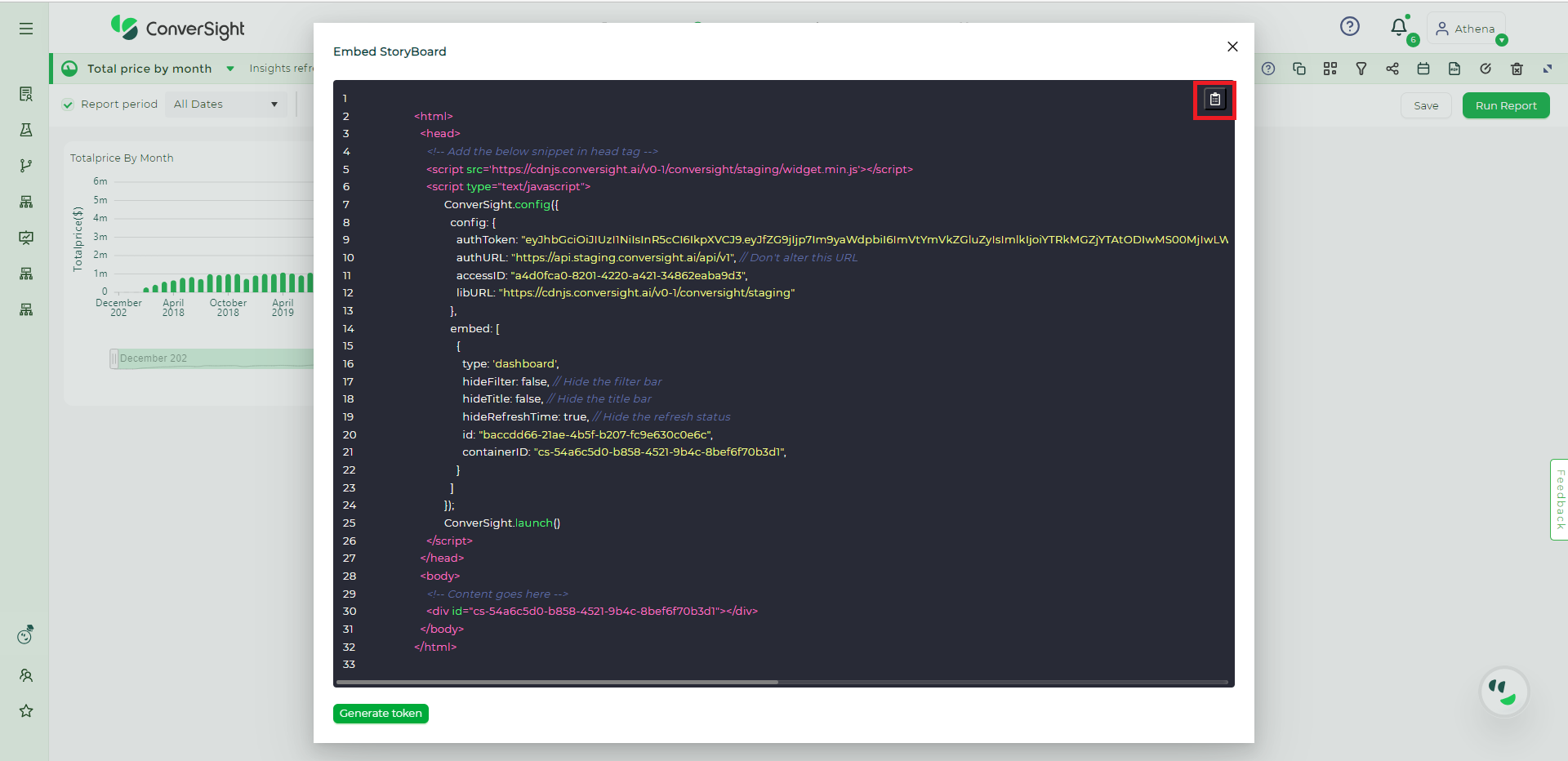
Task: Expand the Total price by month dropdown
Action: click(230, 69)
